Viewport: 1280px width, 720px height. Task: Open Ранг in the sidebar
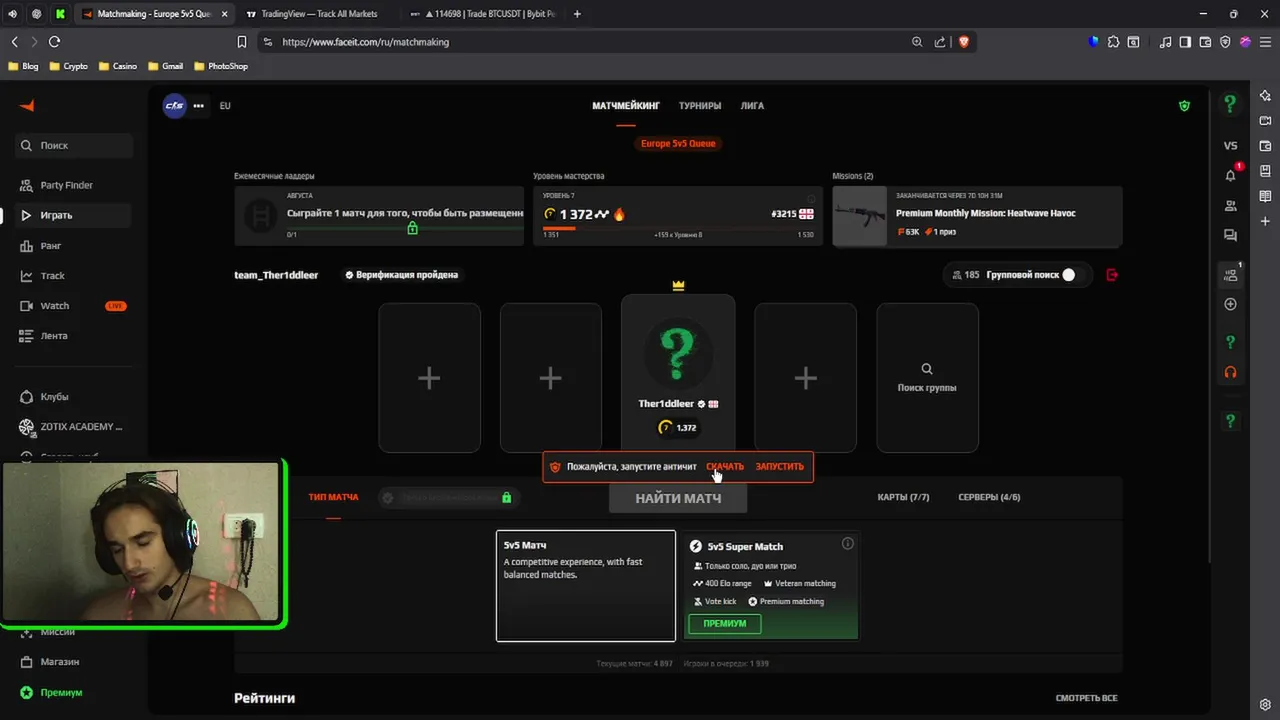click(x=74, y=246)
